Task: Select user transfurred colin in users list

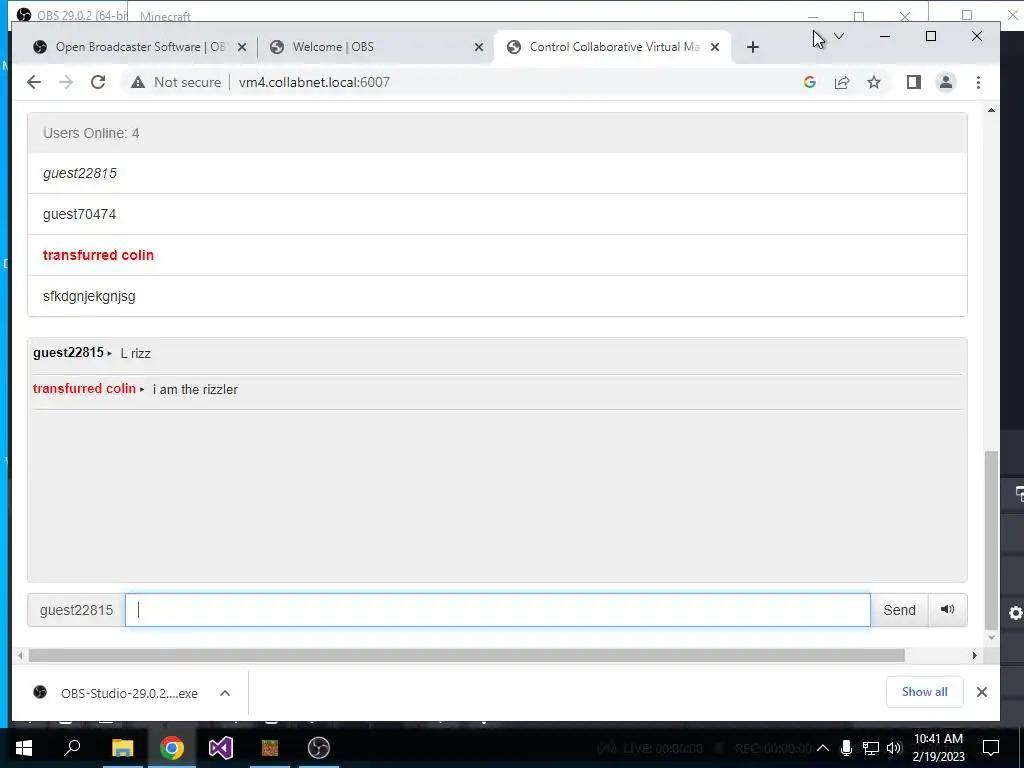Action: click(x=497, y=255)
